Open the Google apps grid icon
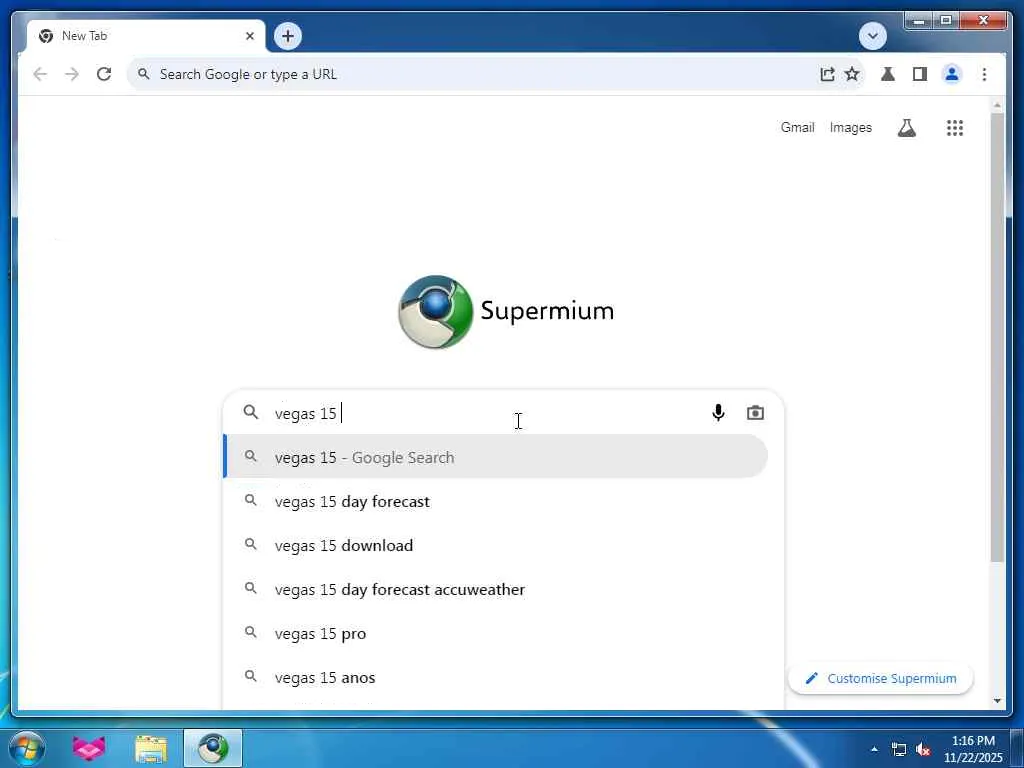 (x=955, y=127)
